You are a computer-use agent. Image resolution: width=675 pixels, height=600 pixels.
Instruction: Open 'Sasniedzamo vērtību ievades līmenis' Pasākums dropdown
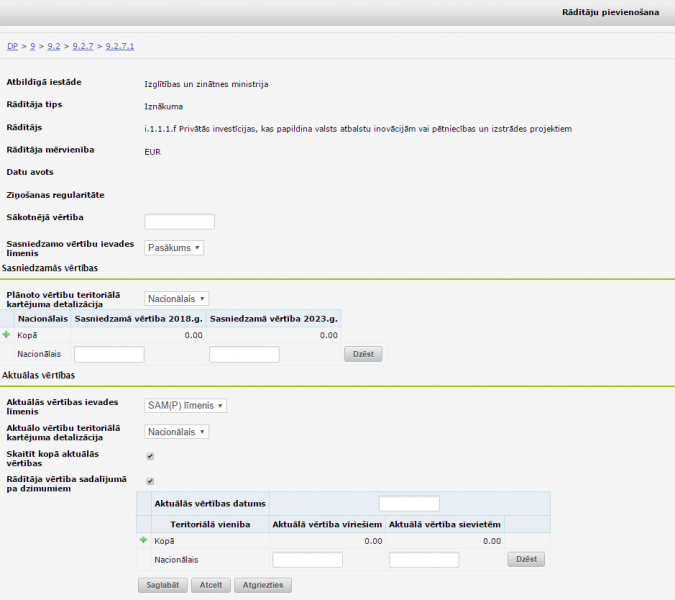coord(174,247)
